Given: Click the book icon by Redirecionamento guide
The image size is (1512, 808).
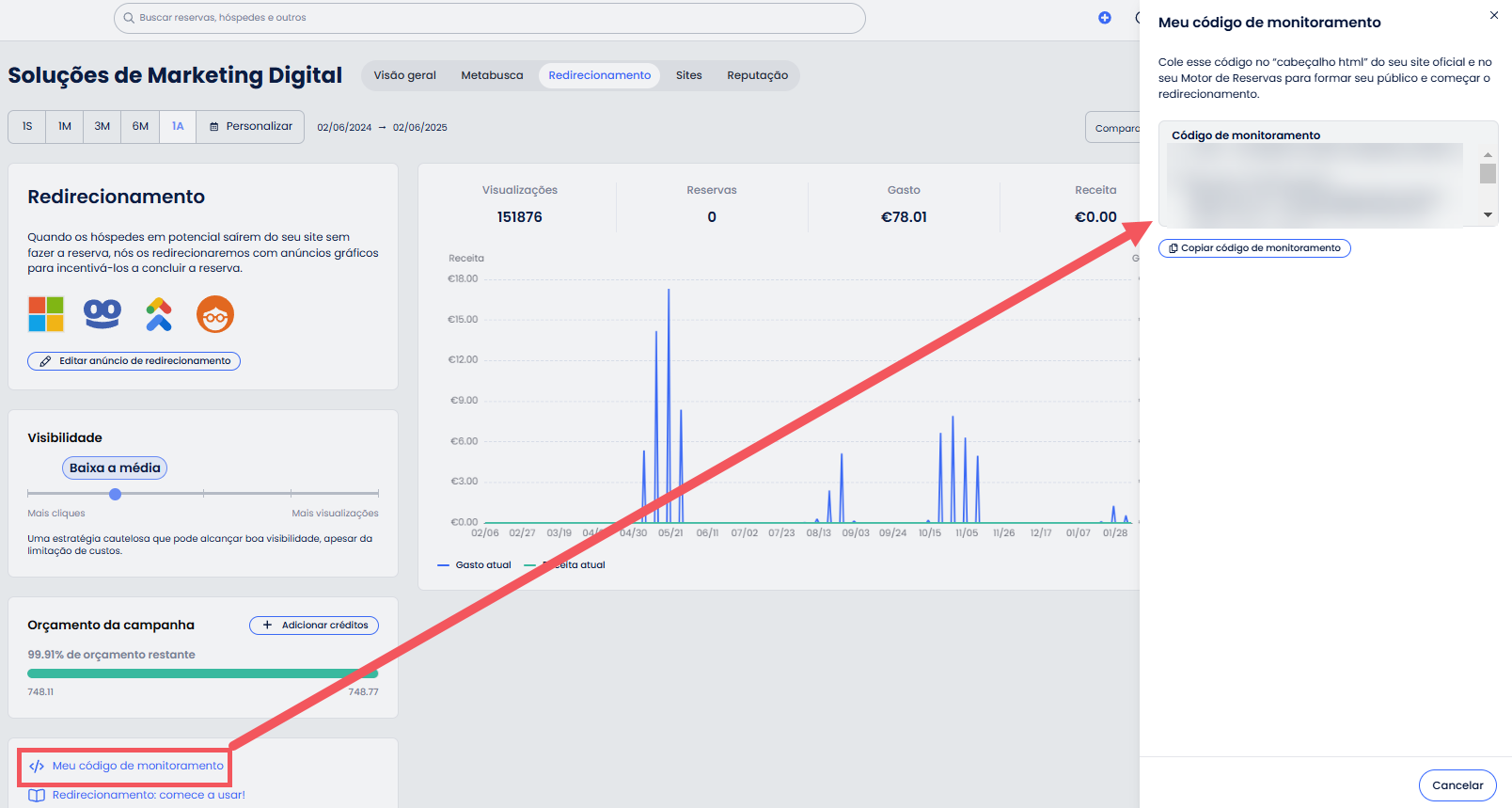Looking at the screenshot, I should (x=37, y=795).
